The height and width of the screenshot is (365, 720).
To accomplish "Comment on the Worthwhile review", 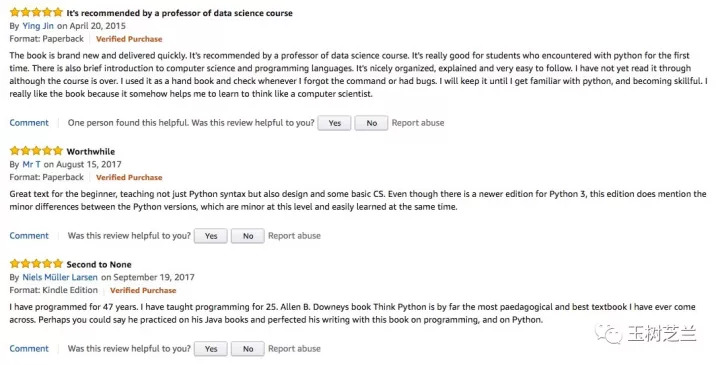I will [29, 236].
